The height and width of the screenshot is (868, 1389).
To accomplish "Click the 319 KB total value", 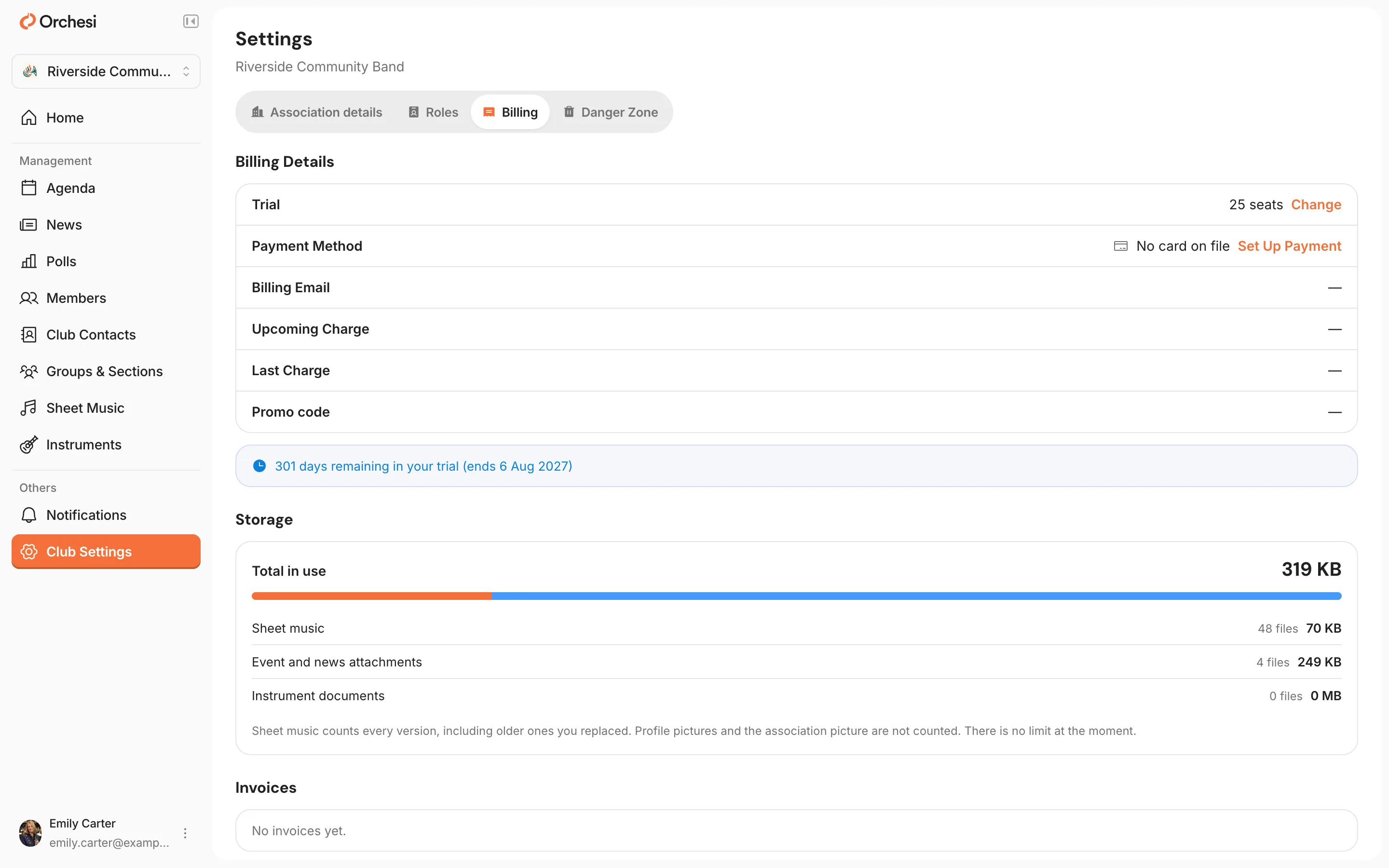I will 1311,570.
